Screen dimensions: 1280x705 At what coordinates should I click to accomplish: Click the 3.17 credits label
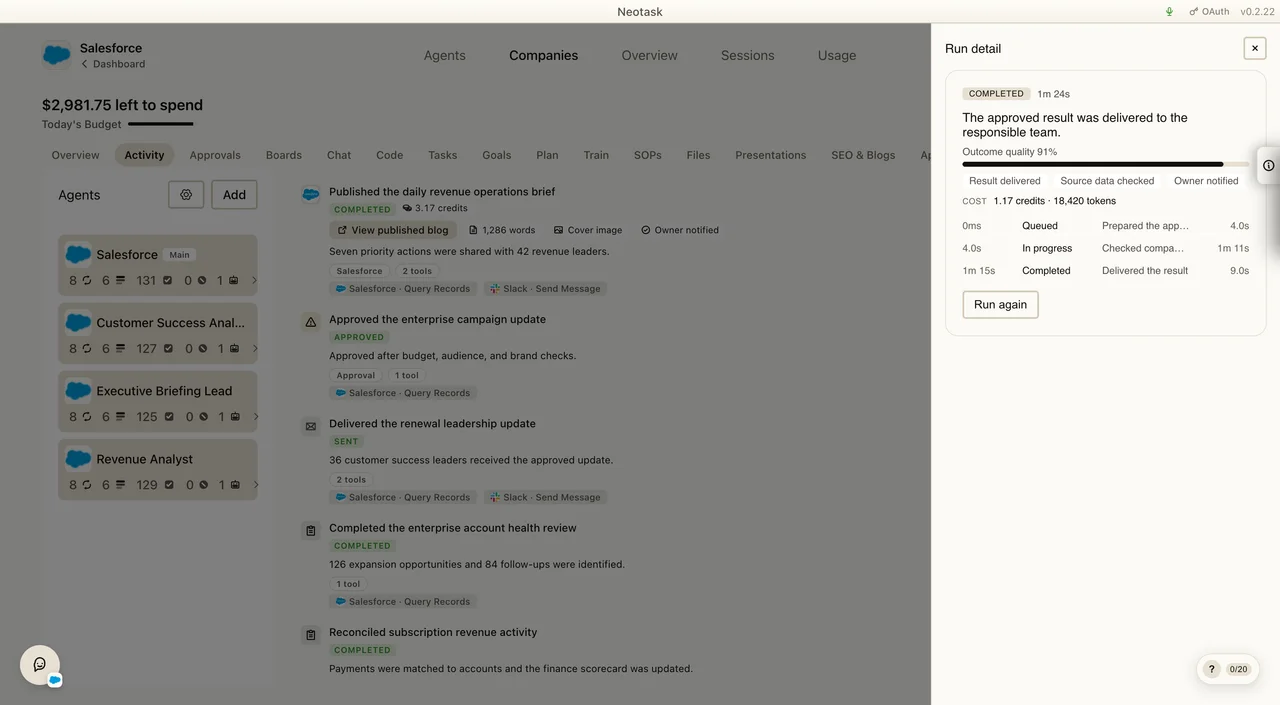pyautogui.click(x=435, y=208)
